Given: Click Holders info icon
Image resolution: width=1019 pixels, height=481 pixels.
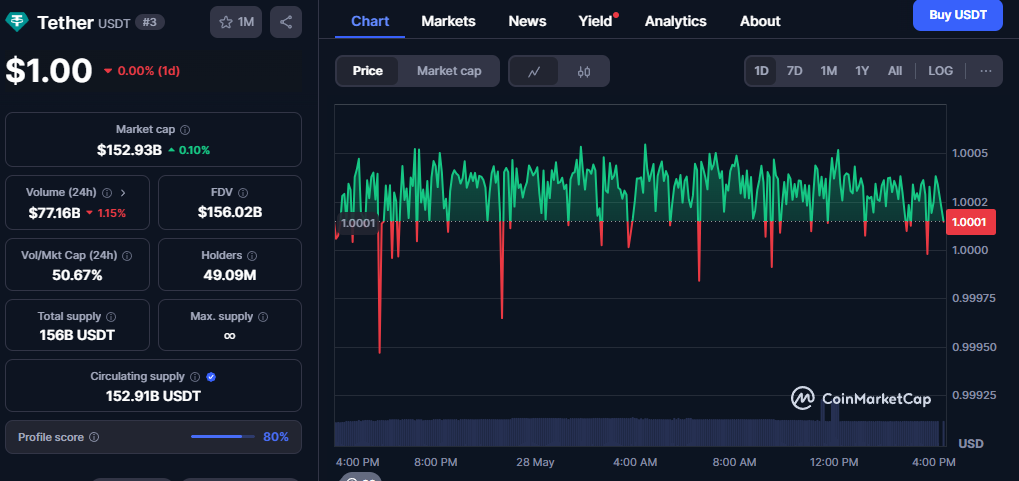Looking at the screenshot, I should coord(252,256).
